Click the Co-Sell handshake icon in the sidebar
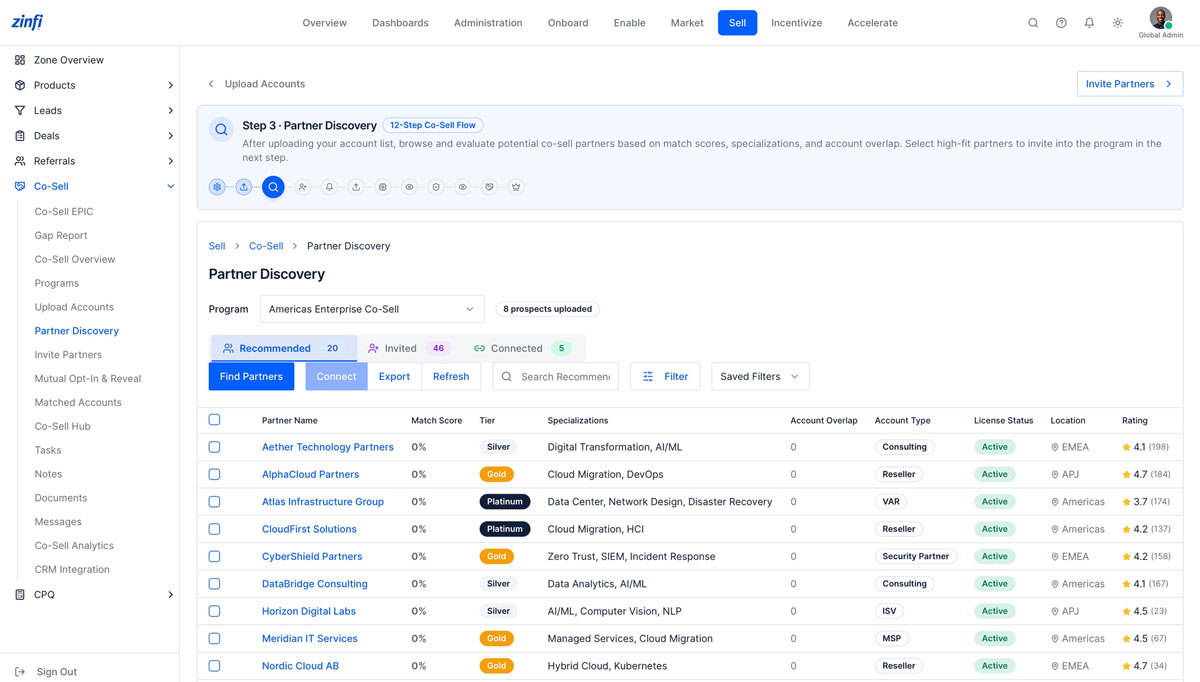The height and width of the screenshot is (682, 1200). [20, 186]
